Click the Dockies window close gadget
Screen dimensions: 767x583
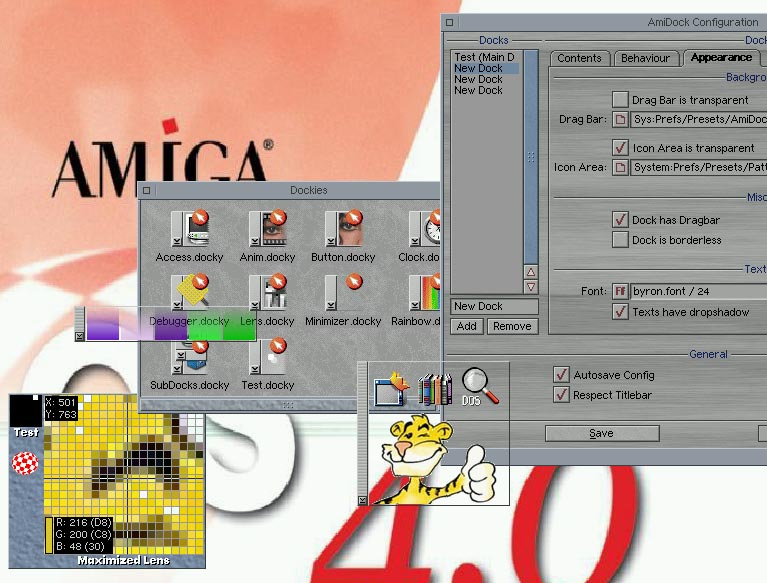click(147, 190)
